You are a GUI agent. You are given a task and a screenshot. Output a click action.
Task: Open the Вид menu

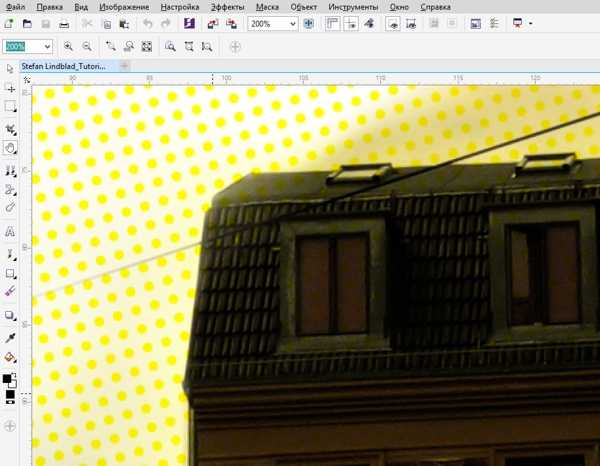(x=81, y=7)
